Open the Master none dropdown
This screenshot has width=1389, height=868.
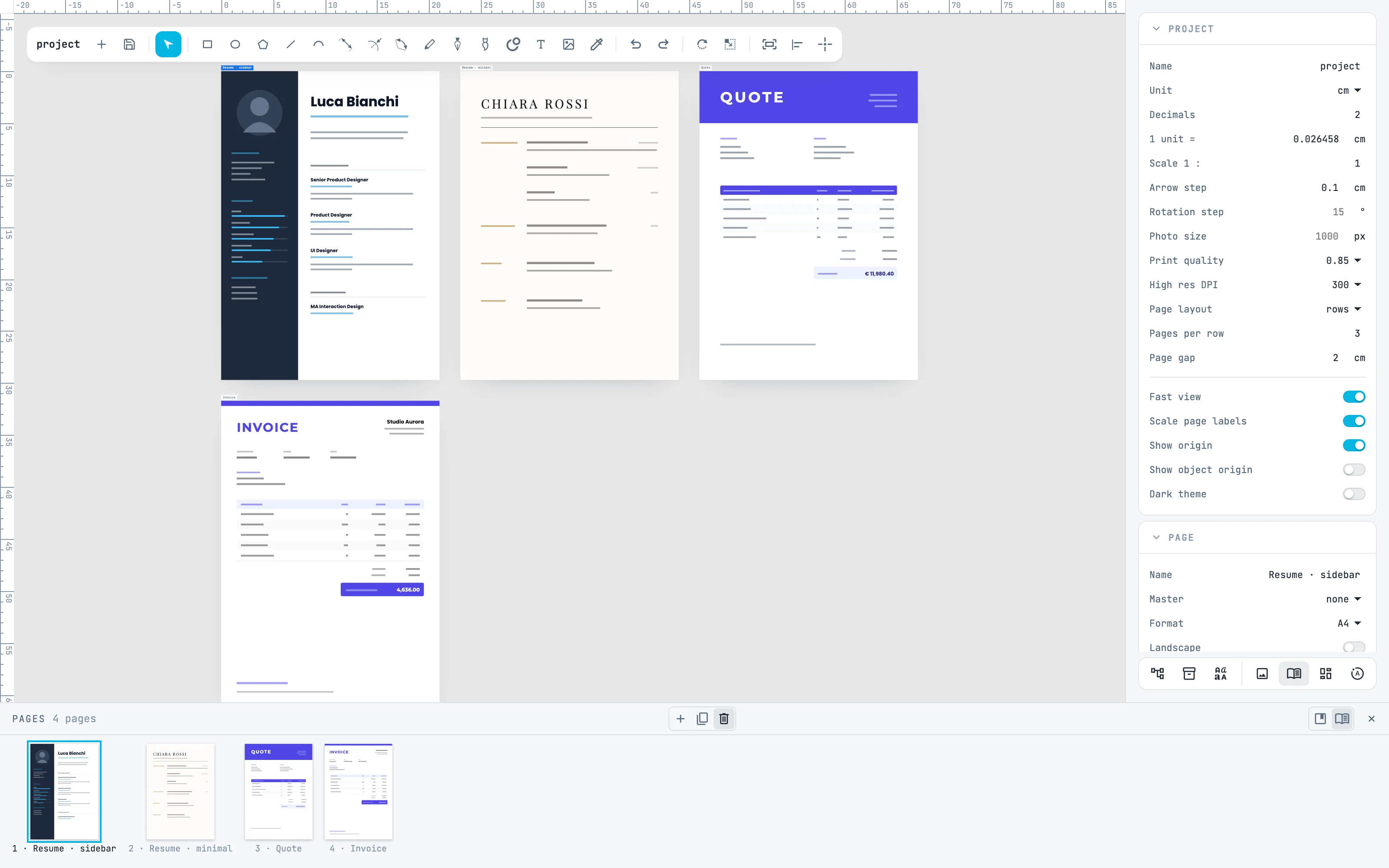1344,599
